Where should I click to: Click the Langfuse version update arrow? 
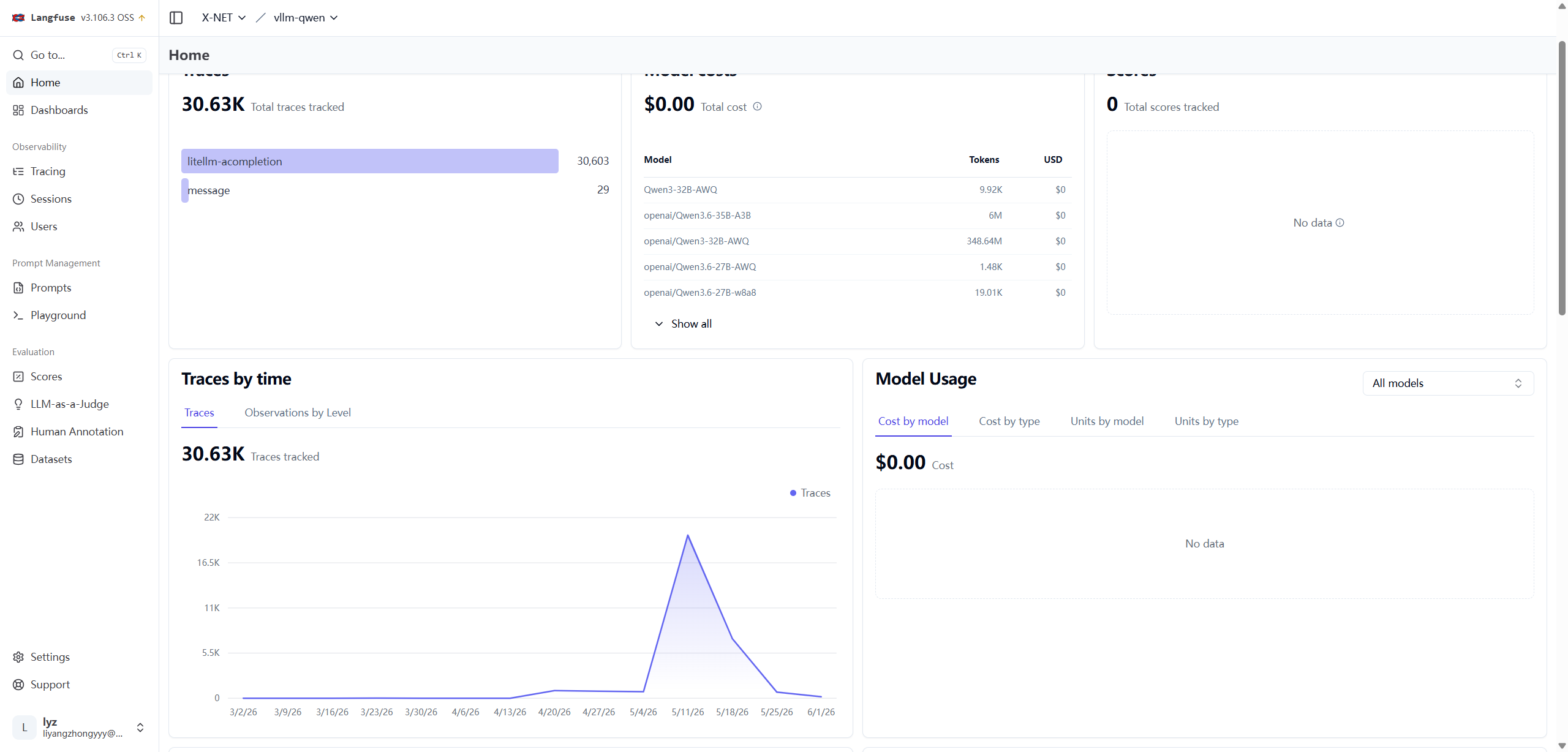[142, 18]
